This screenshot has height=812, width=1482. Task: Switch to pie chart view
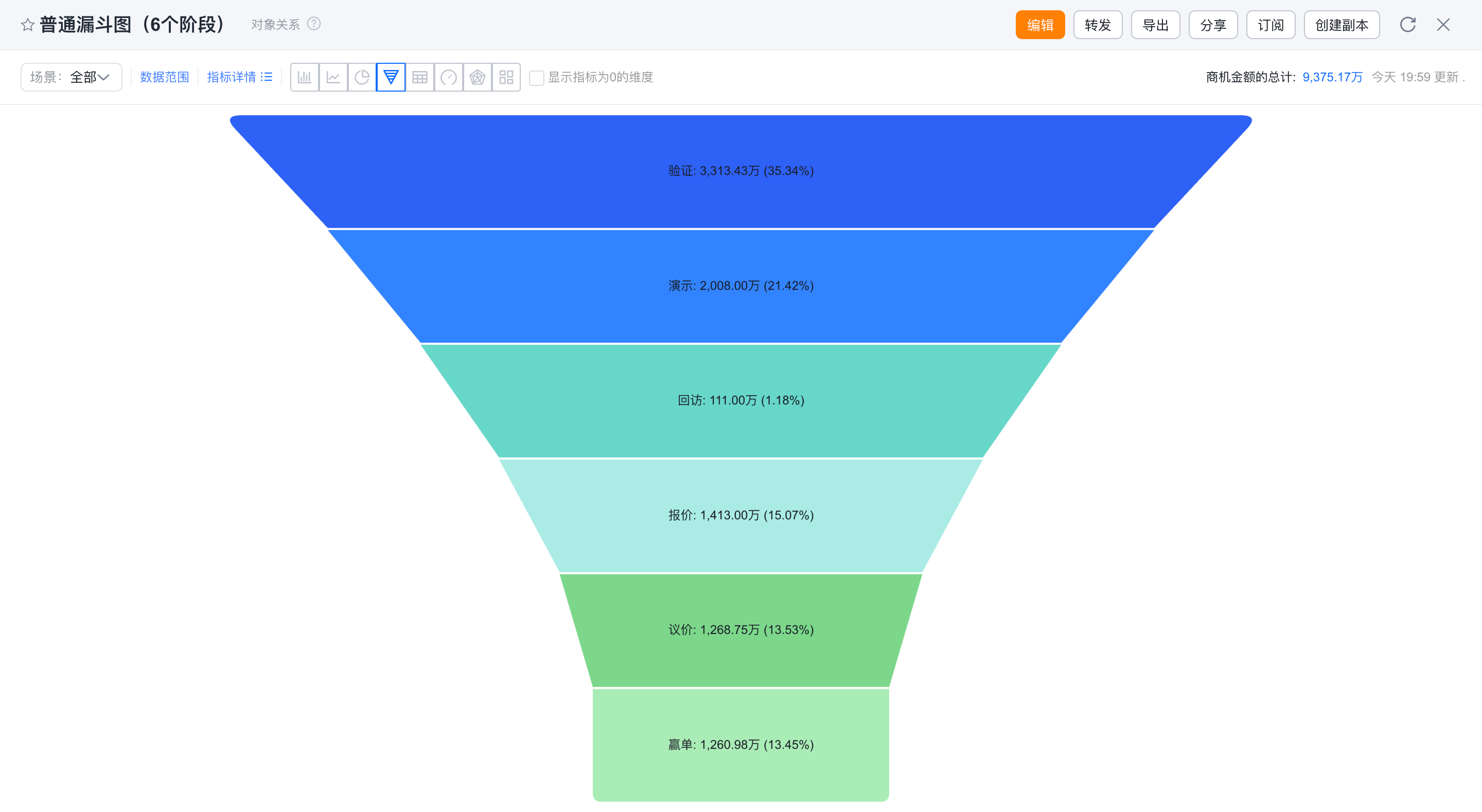coord(362,77)
